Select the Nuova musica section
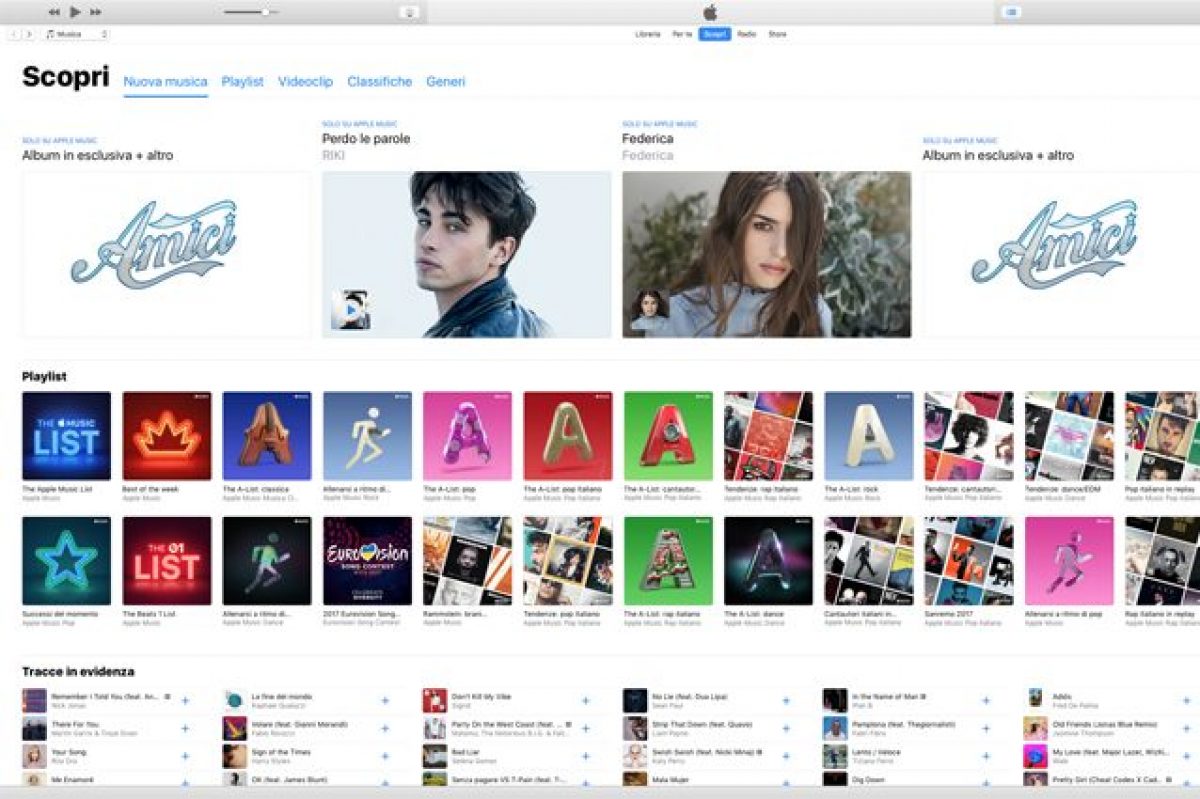 point(166,82)
